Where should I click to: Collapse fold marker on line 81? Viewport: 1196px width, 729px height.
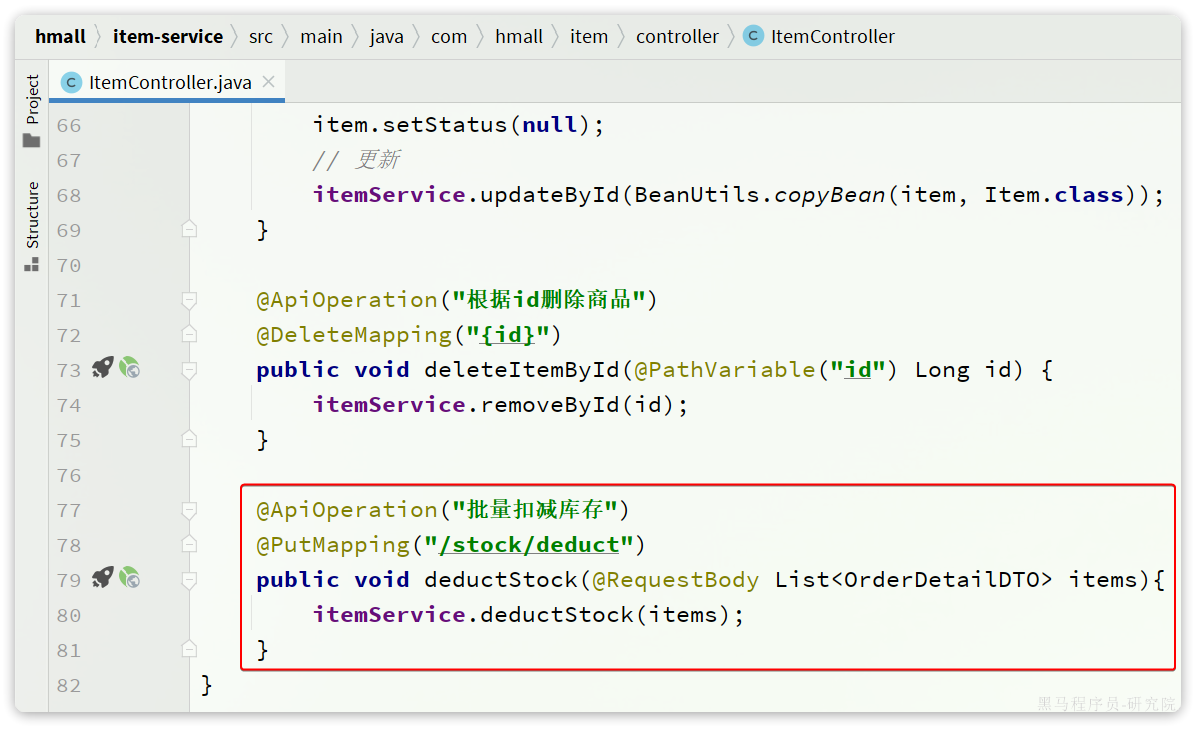click(x=189, y=650)
